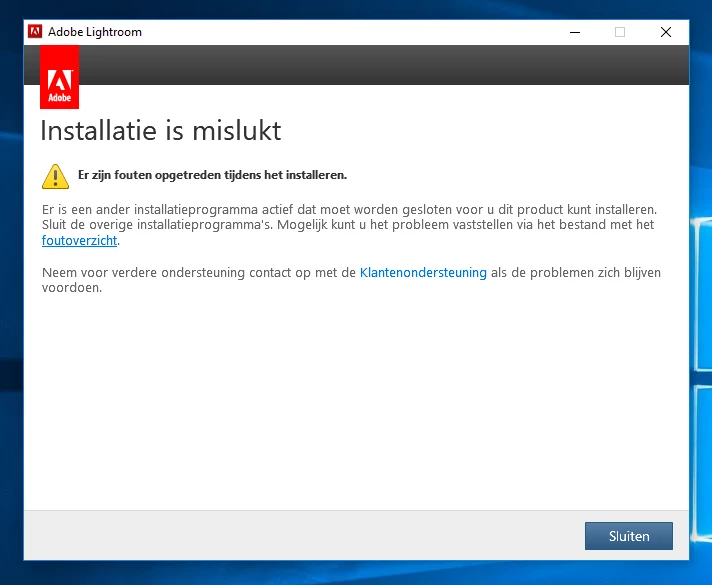Click the "Installatie is mislukt" heading

[161, 131]
